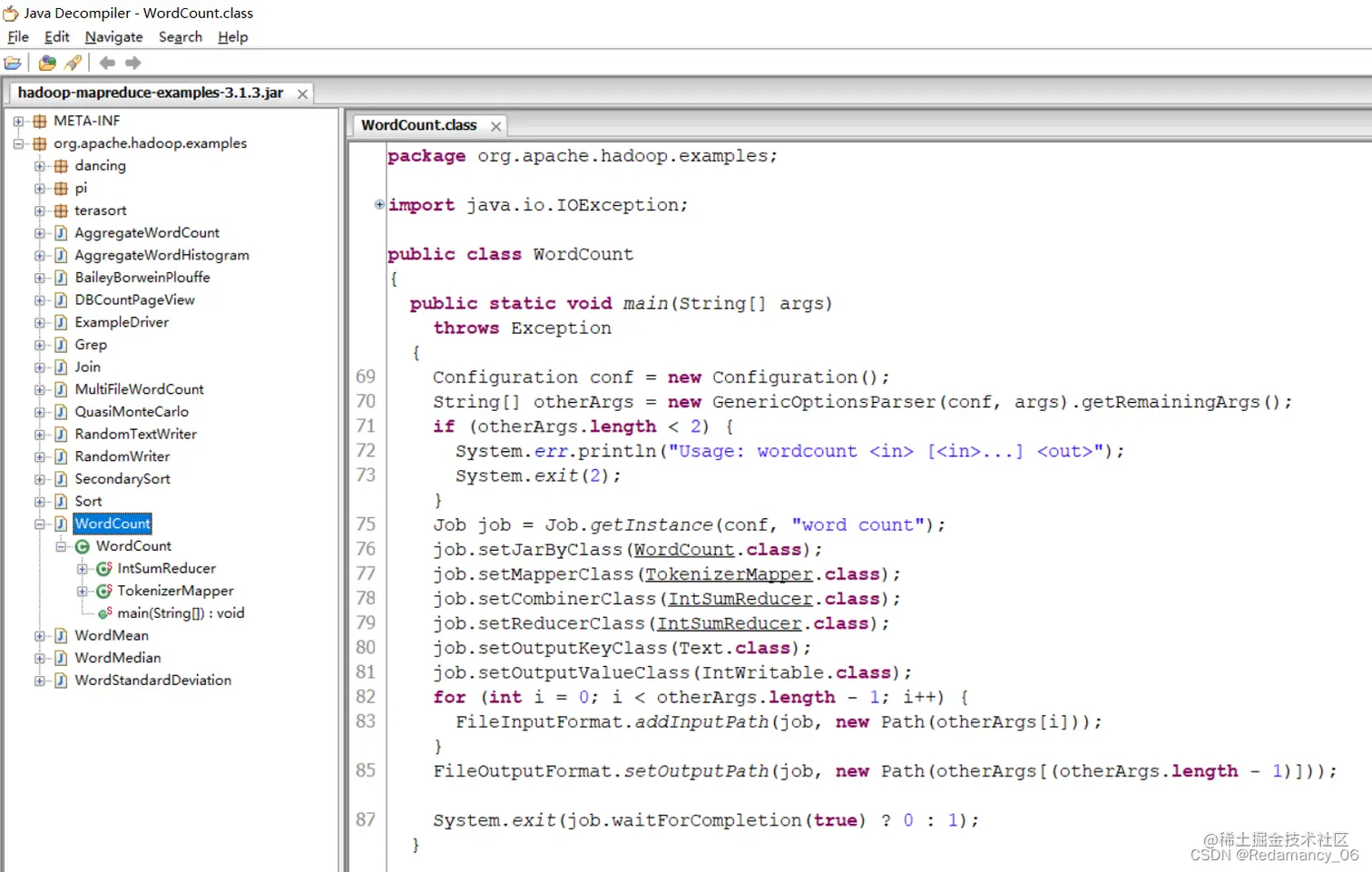This screenshot has height=872, width=1372.
Task: Select RandomWriter in the tree
Action: coord(122,456)
